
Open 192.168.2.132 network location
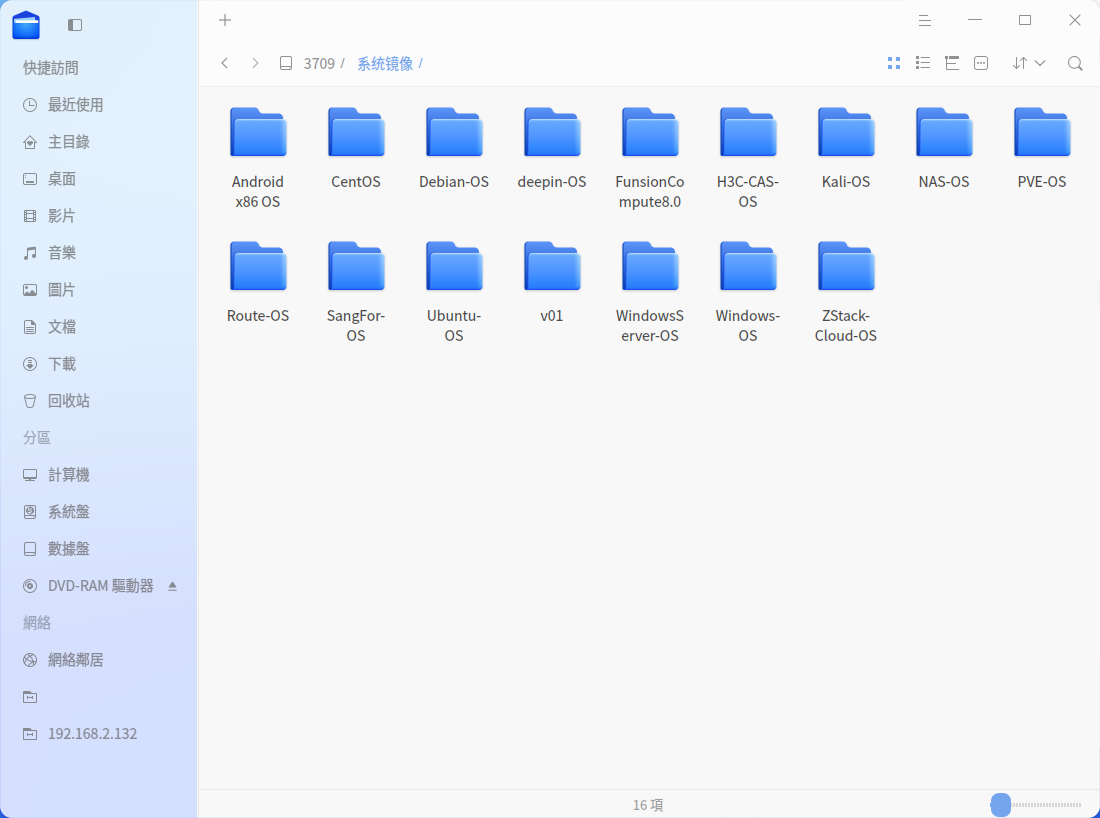[x=98, y=734]
